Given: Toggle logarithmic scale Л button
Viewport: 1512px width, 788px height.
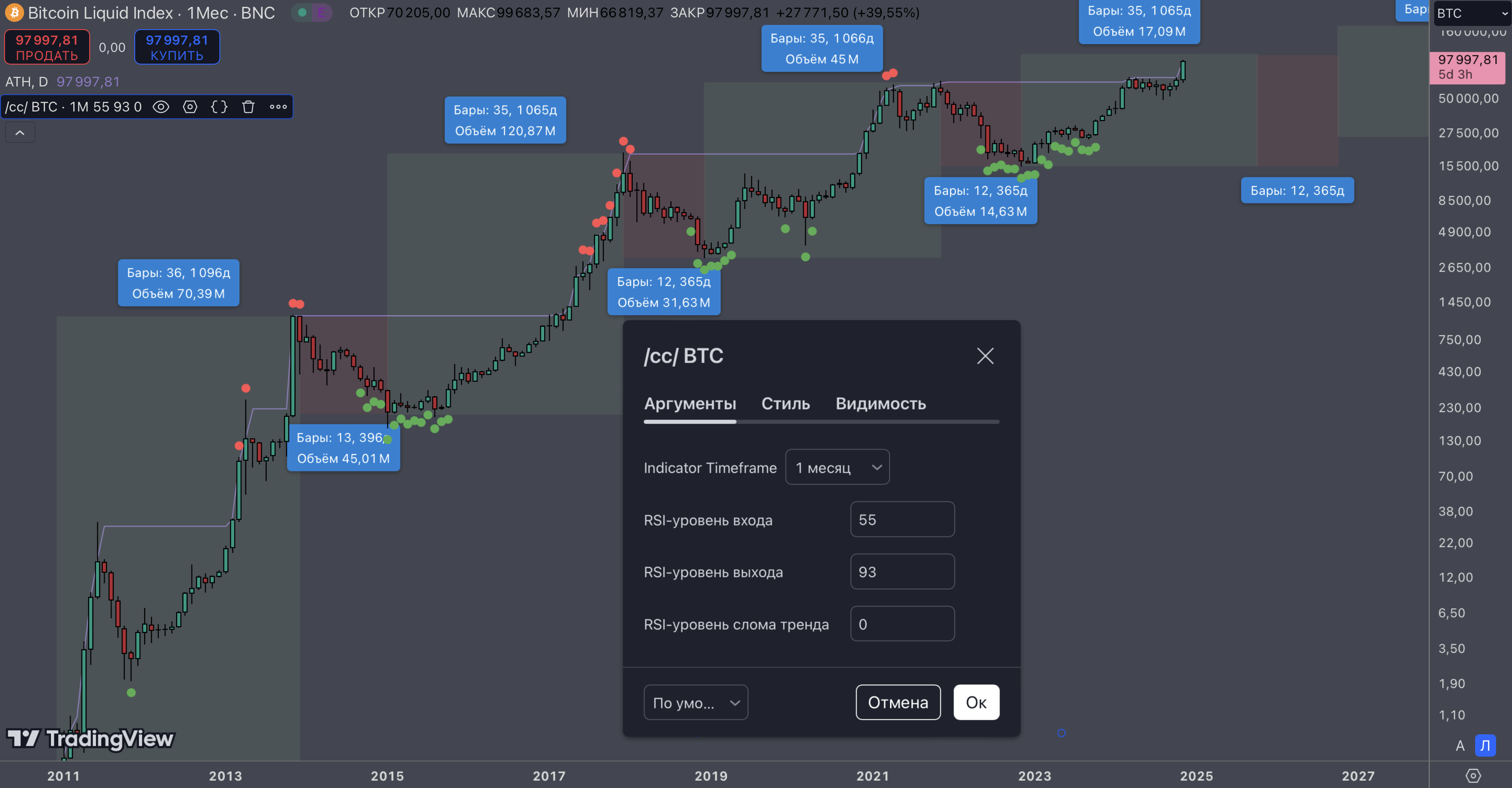Looking at the screenshot, I should pos(1485,746).
